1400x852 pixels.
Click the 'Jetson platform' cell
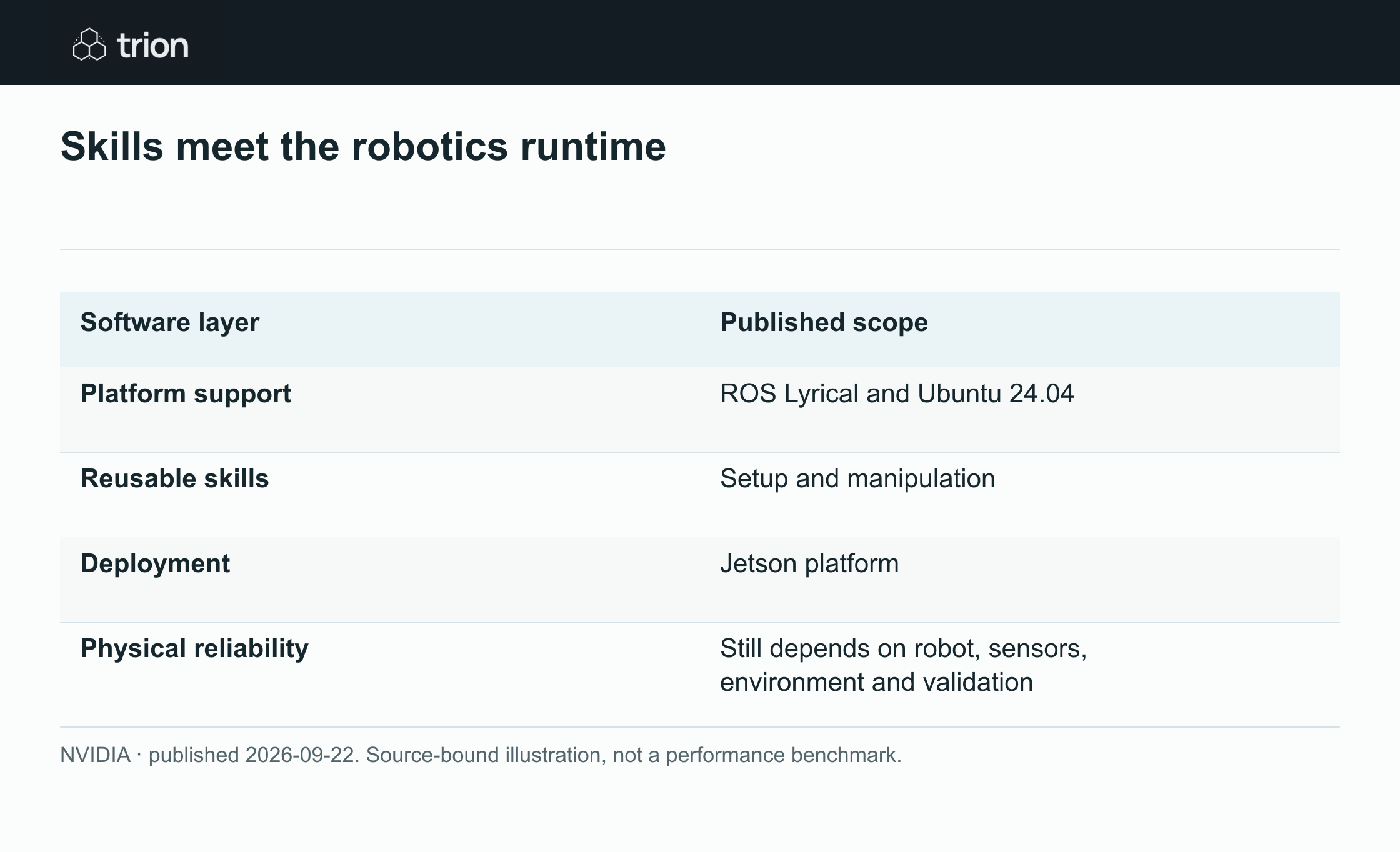tap(809, 563)
